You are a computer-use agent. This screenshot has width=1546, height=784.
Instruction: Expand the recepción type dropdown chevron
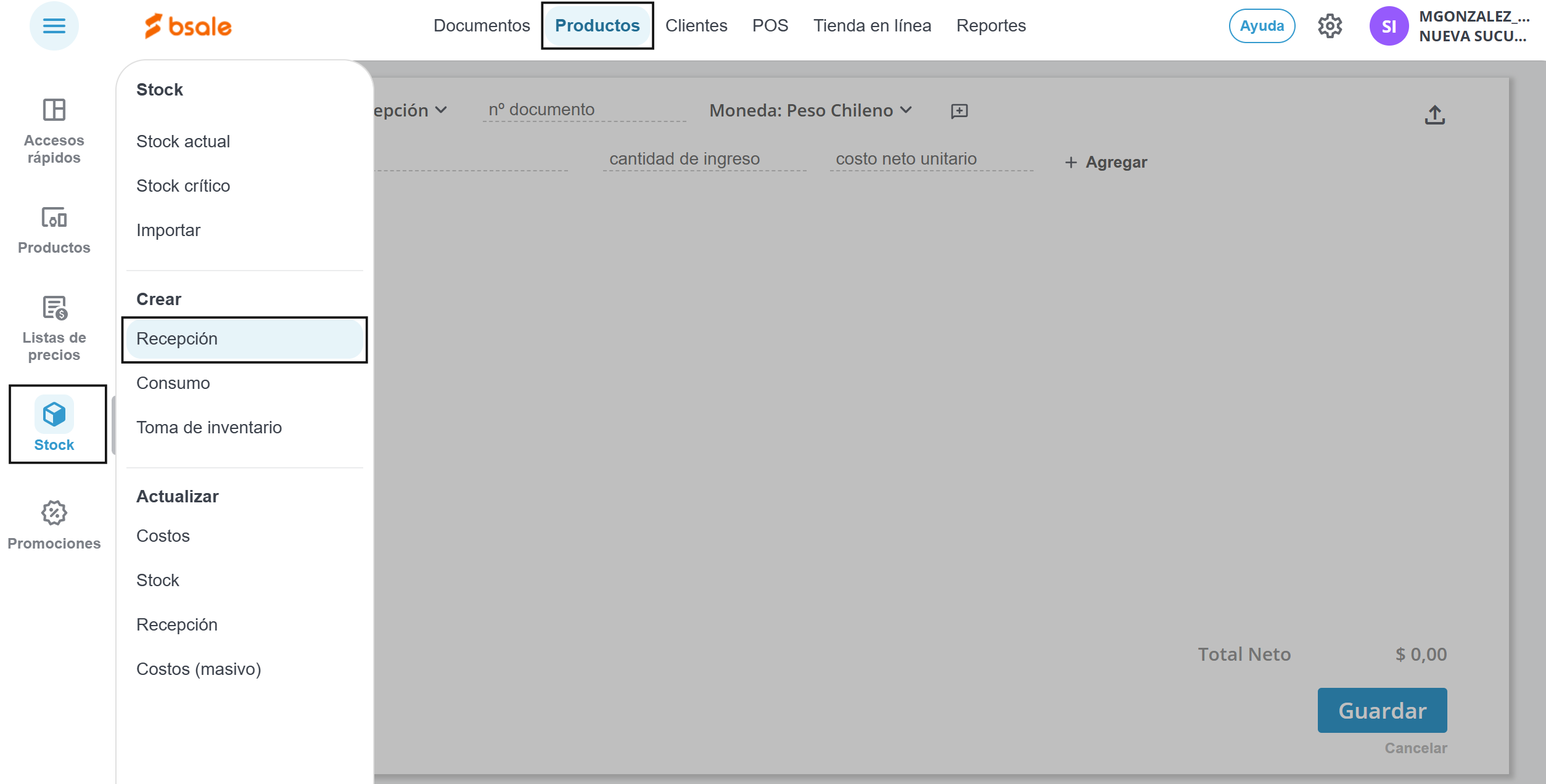coord(441,110)
